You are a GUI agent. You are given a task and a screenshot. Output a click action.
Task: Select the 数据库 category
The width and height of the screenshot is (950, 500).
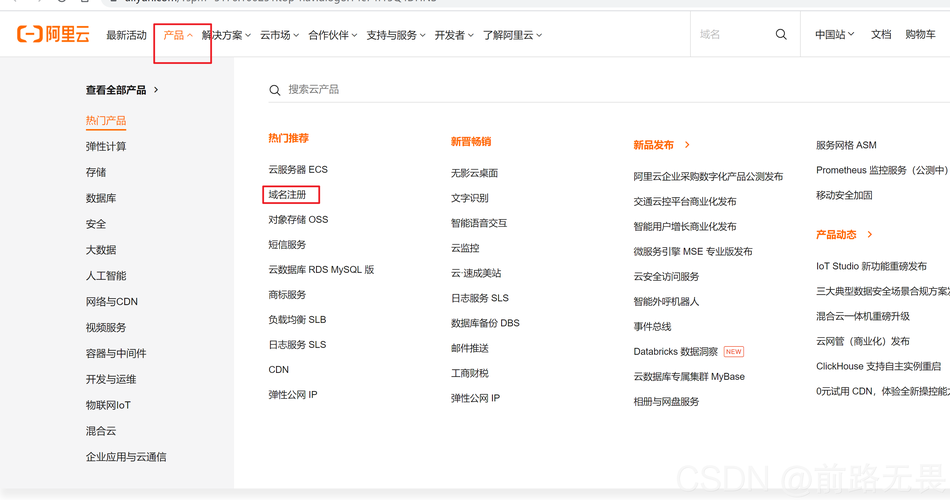101,198
